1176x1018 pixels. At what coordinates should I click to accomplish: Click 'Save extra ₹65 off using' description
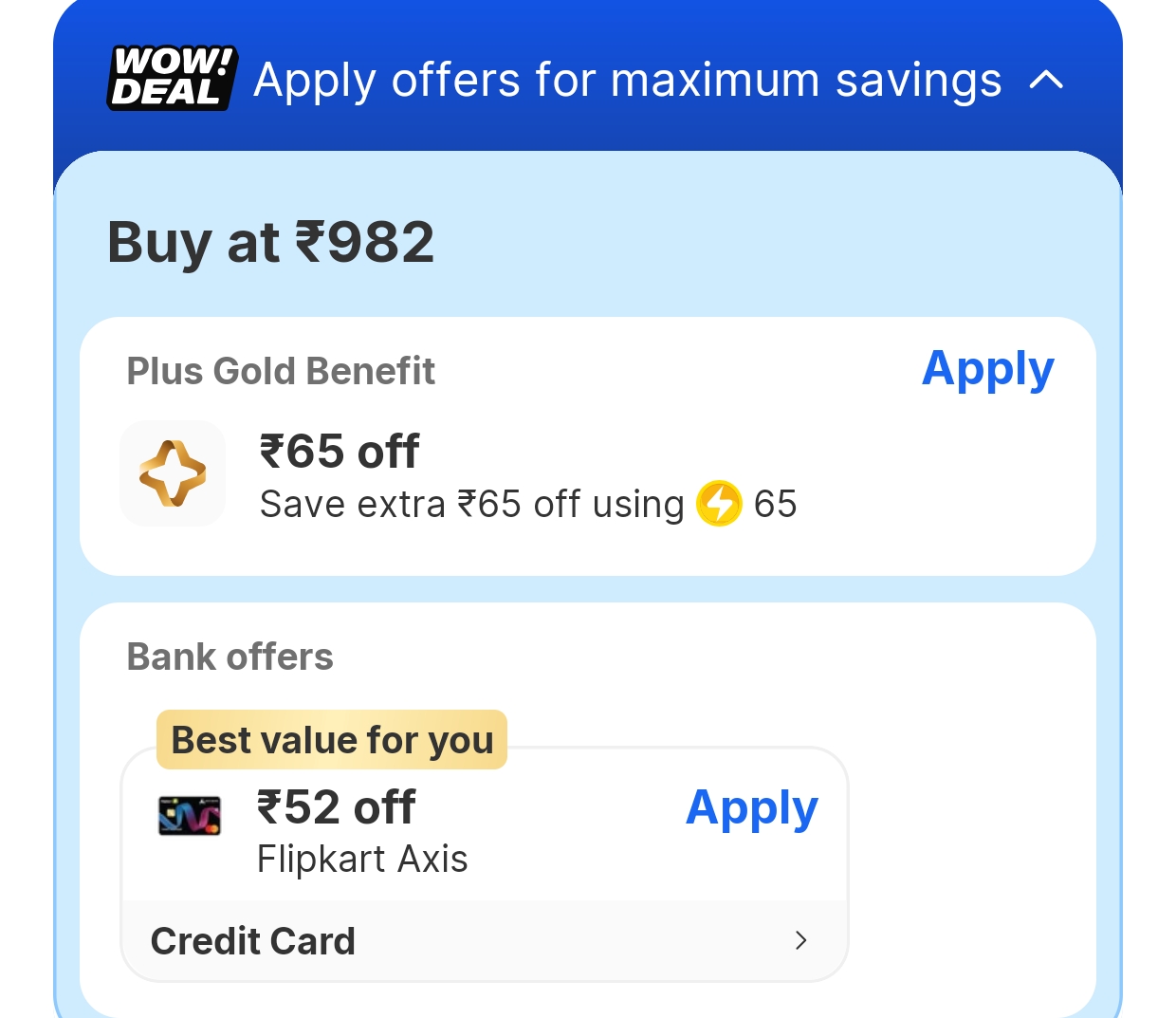click(471, 505)
